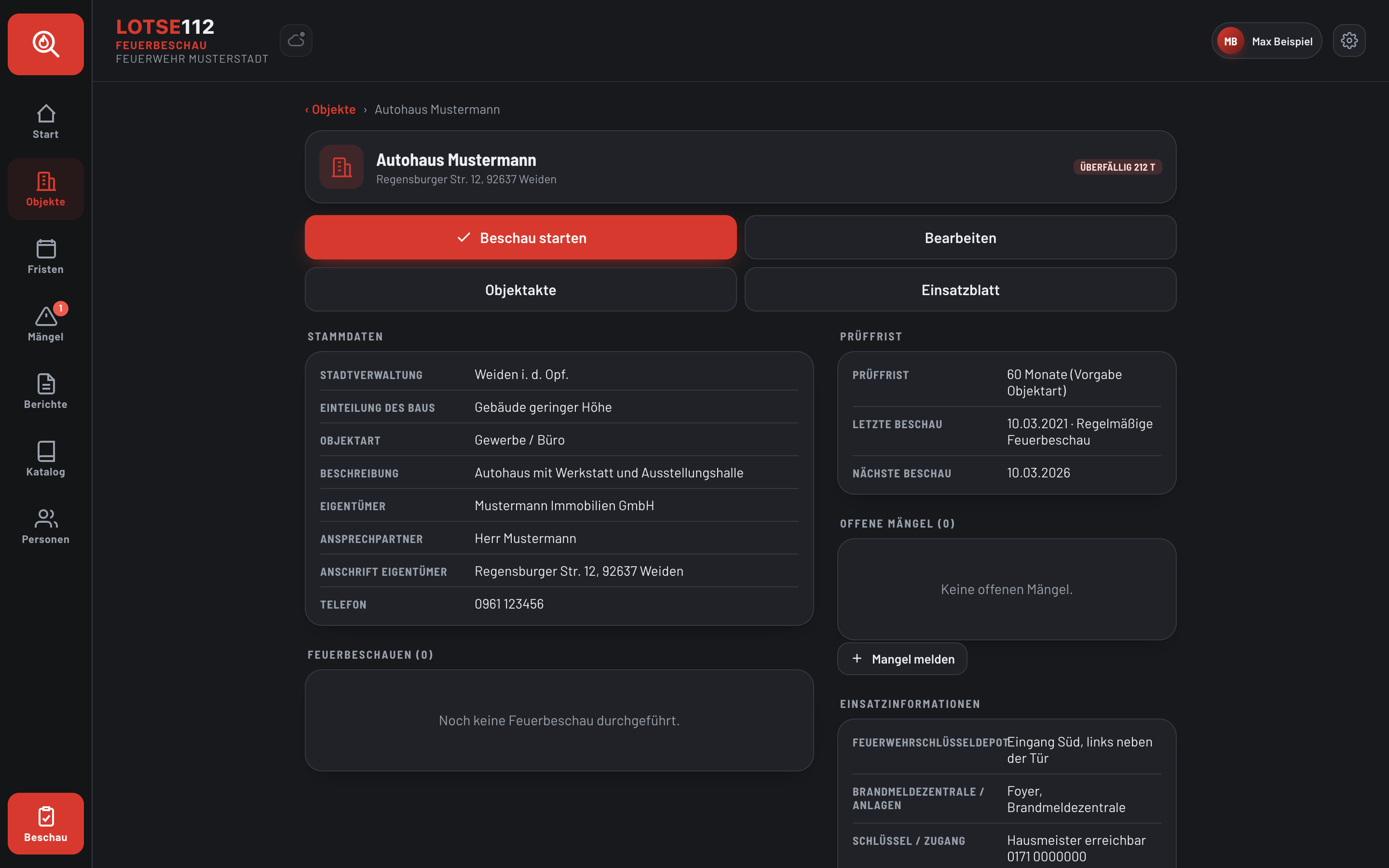This screenshot has height=868, width=1389.
Task: Open the Einsatzblatt
Action: pyautogui.click(x=960, y=290)
